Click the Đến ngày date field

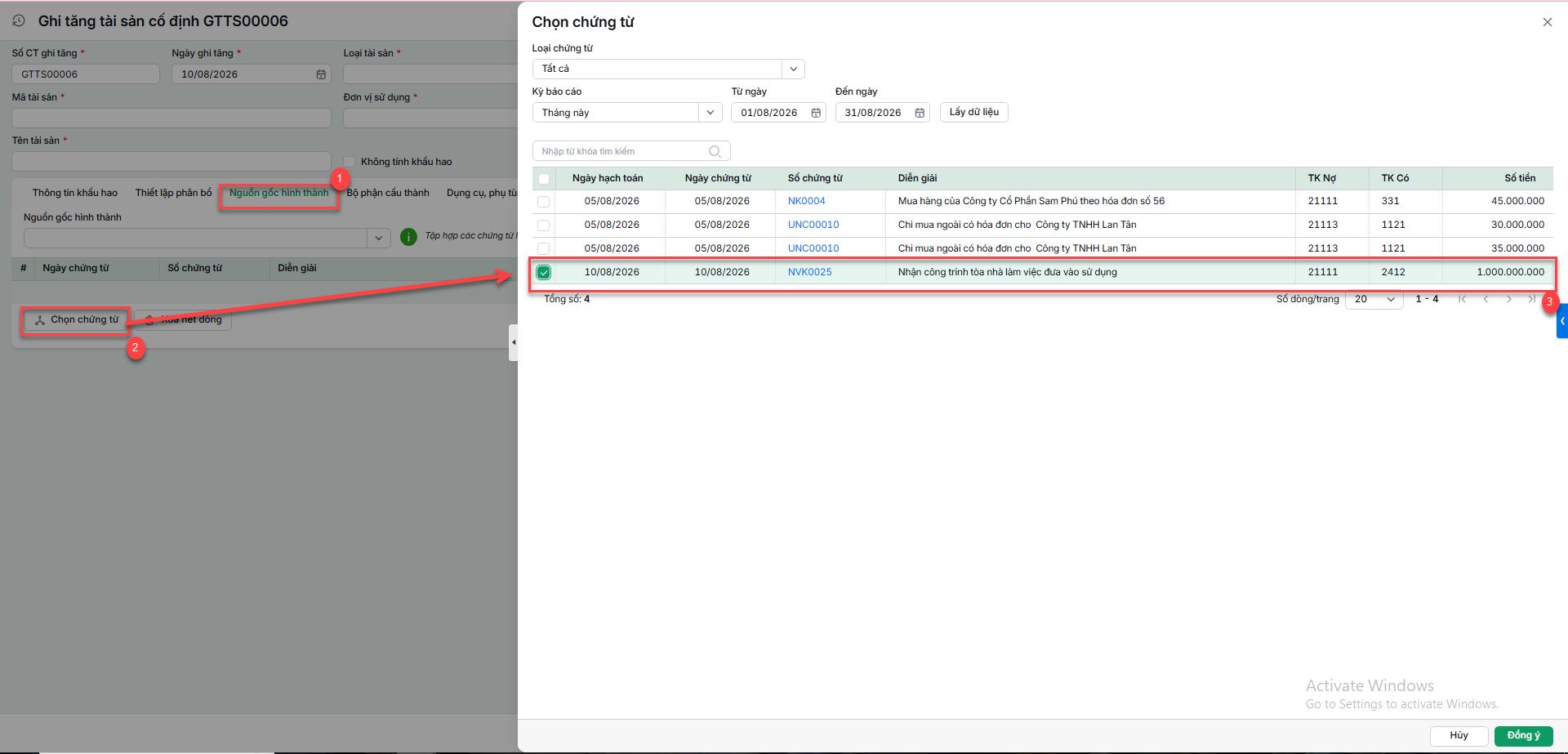pyautogui.click(x=882, y=113)
